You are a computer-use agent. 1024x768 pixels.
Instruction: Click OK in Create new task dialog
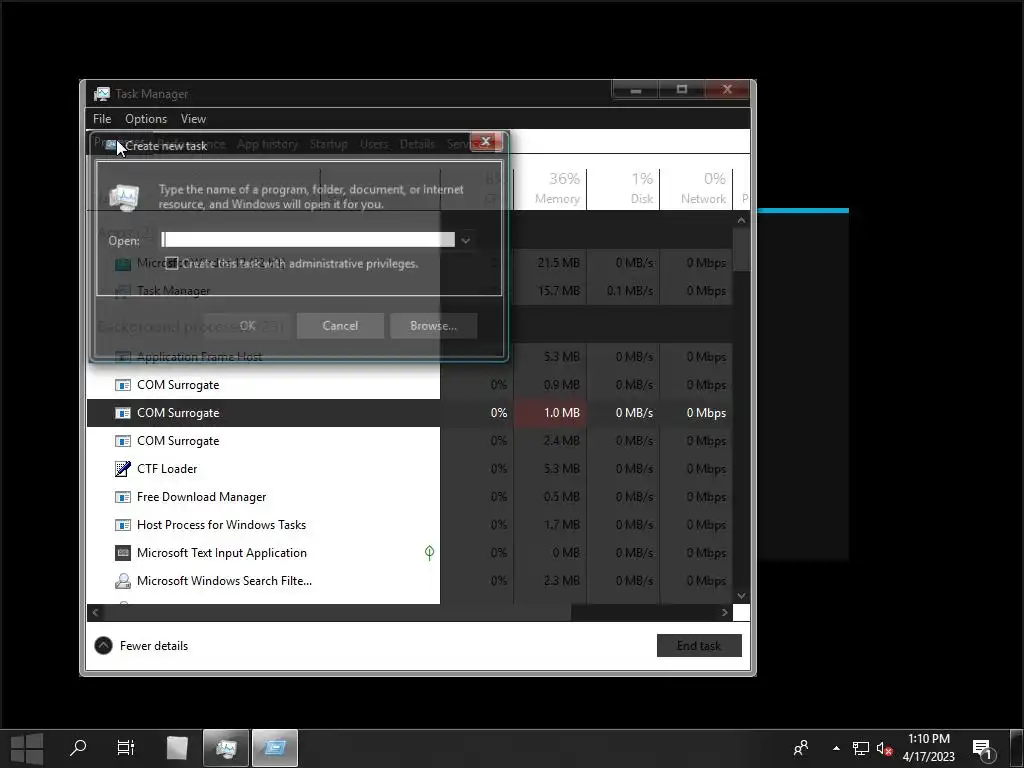[247, 326]
